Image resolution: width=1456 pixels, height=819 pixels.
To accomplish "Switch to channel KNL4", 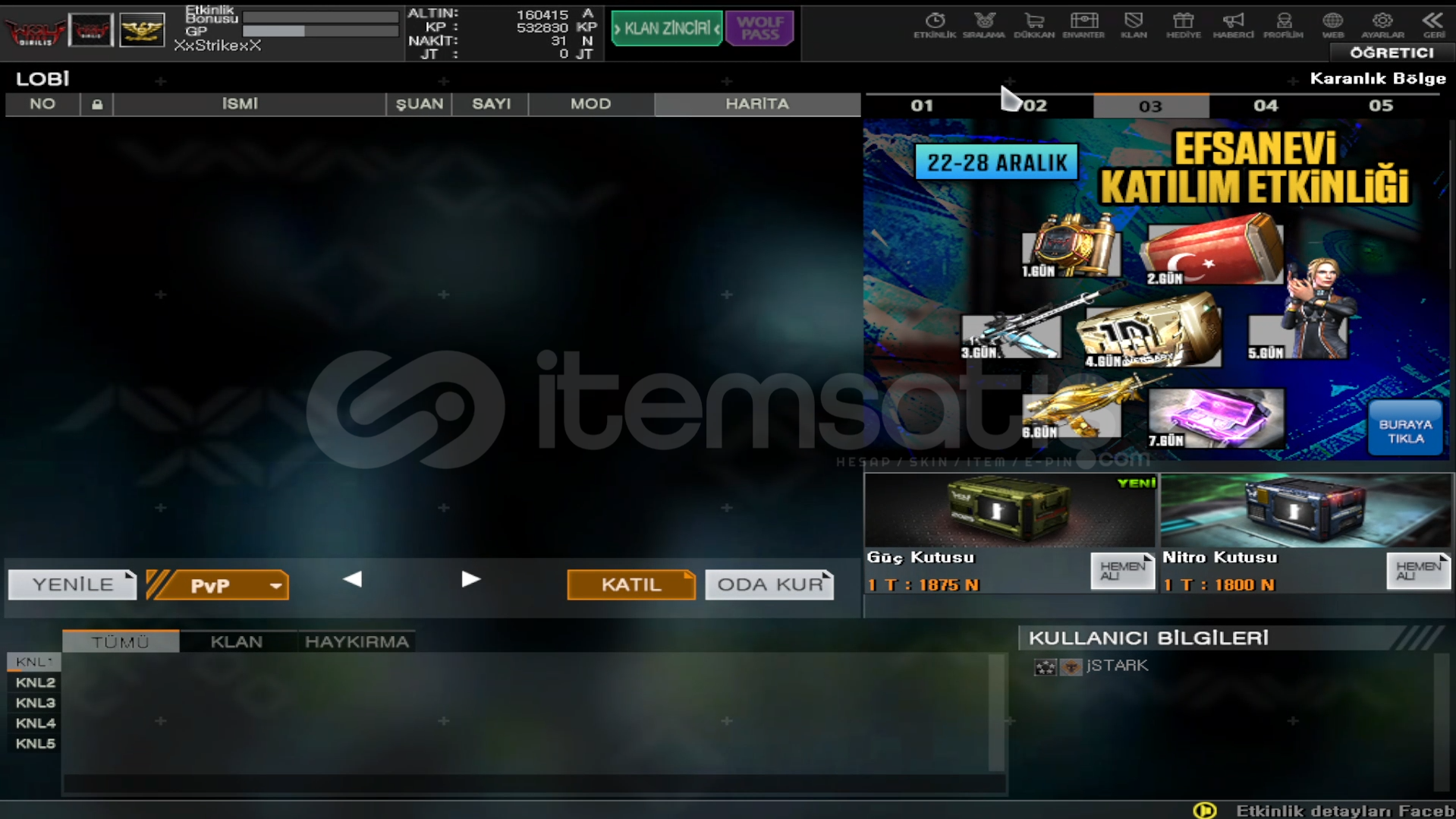I will (x=35, y=723).
